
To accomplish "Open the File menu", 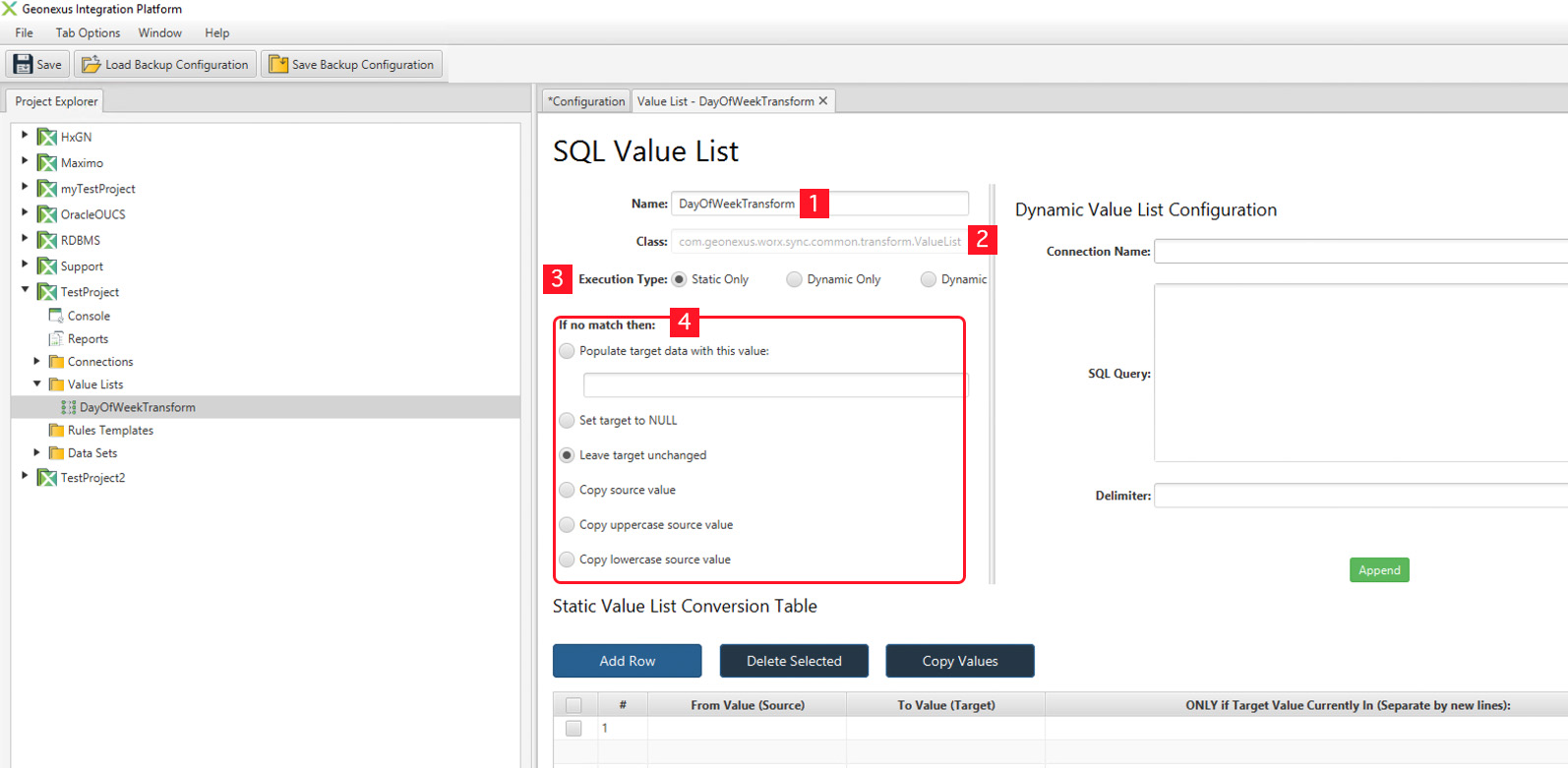I will point(25,33).
